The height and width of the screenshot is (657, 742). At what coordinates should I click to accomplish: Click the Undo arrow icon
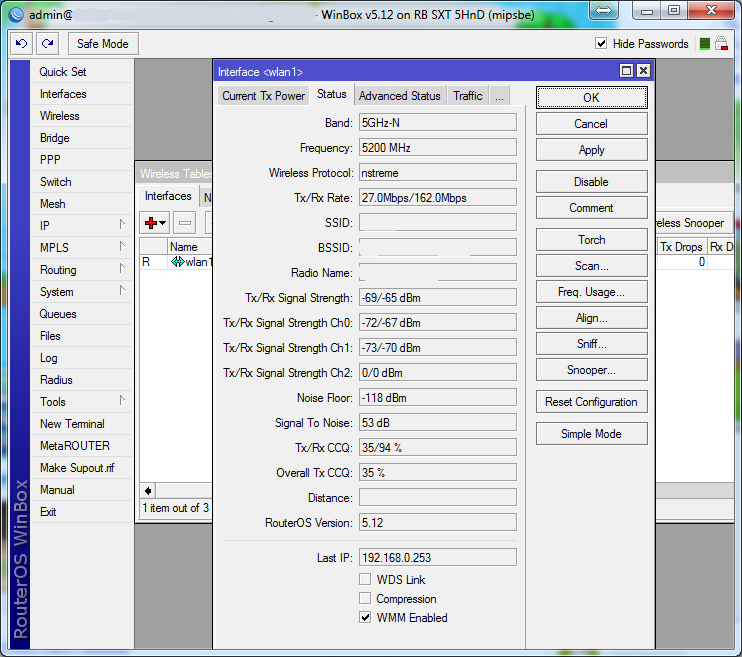point(21,44)
